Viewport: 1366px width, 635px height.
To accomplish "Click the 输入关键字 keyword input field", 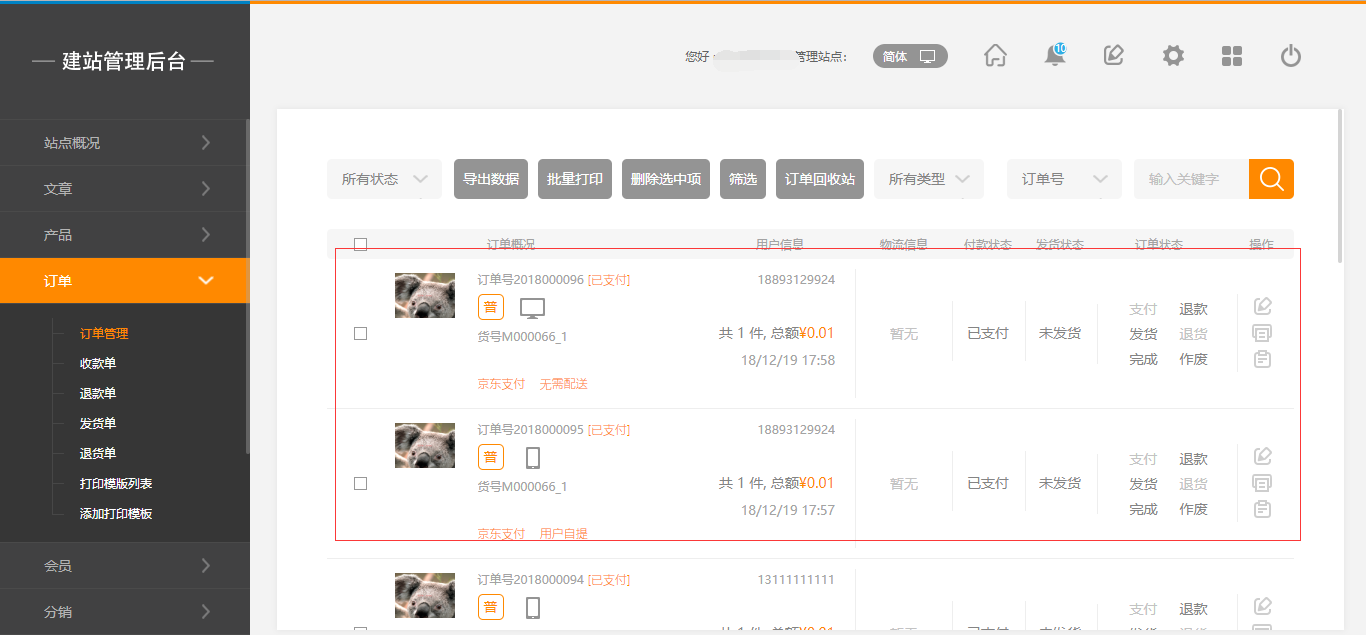I will pos(1190,179).
